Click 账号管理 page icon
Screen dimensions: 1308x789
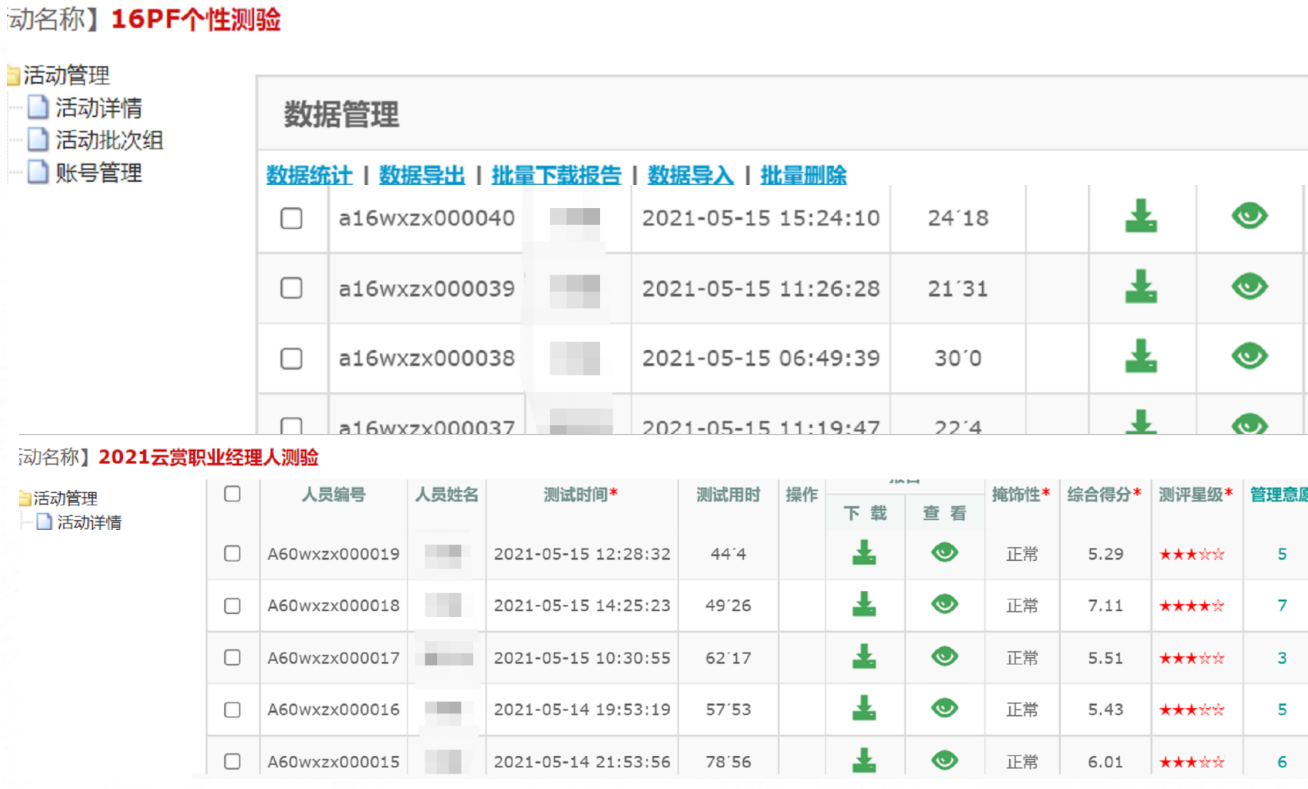pos(38,171)
